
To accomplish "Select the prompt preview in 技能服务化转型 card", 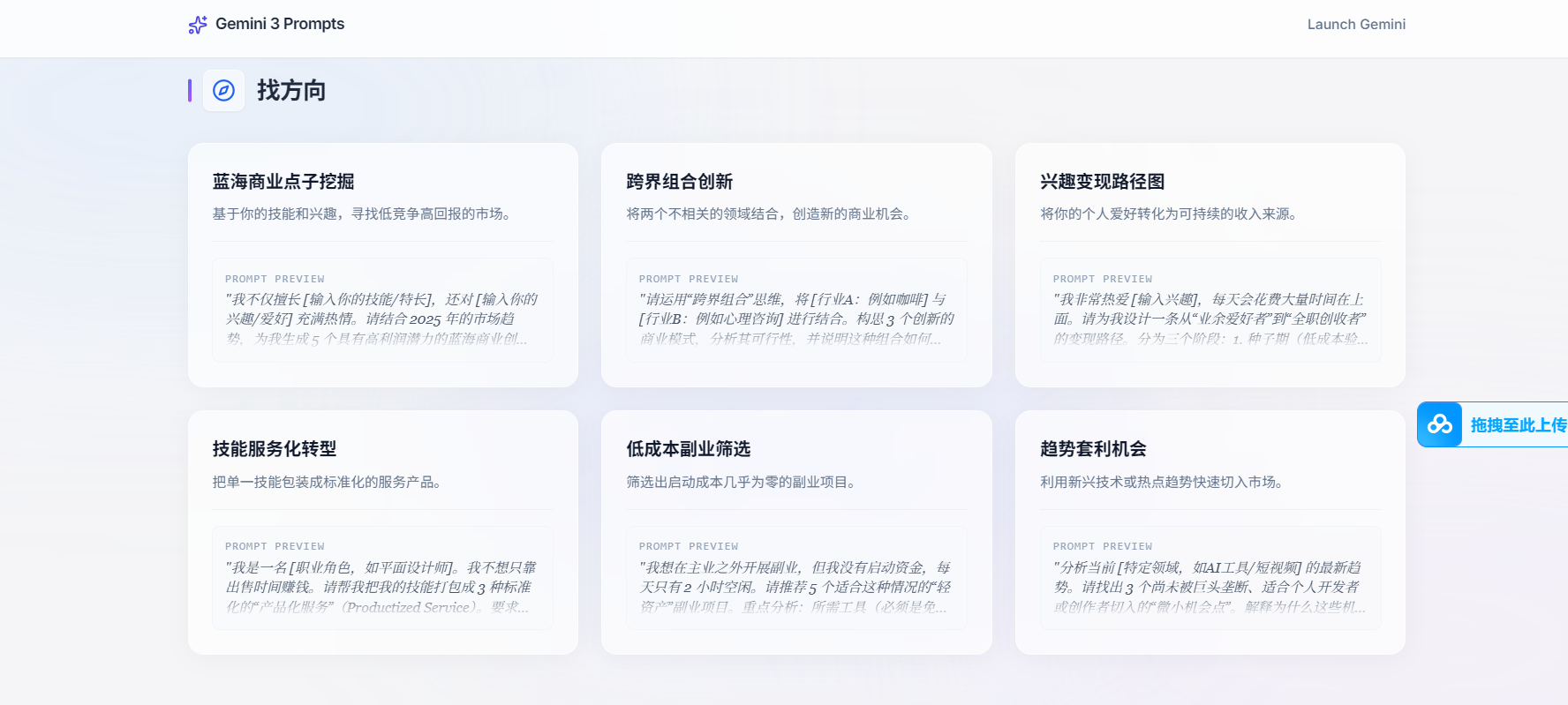I will point(383,578).
